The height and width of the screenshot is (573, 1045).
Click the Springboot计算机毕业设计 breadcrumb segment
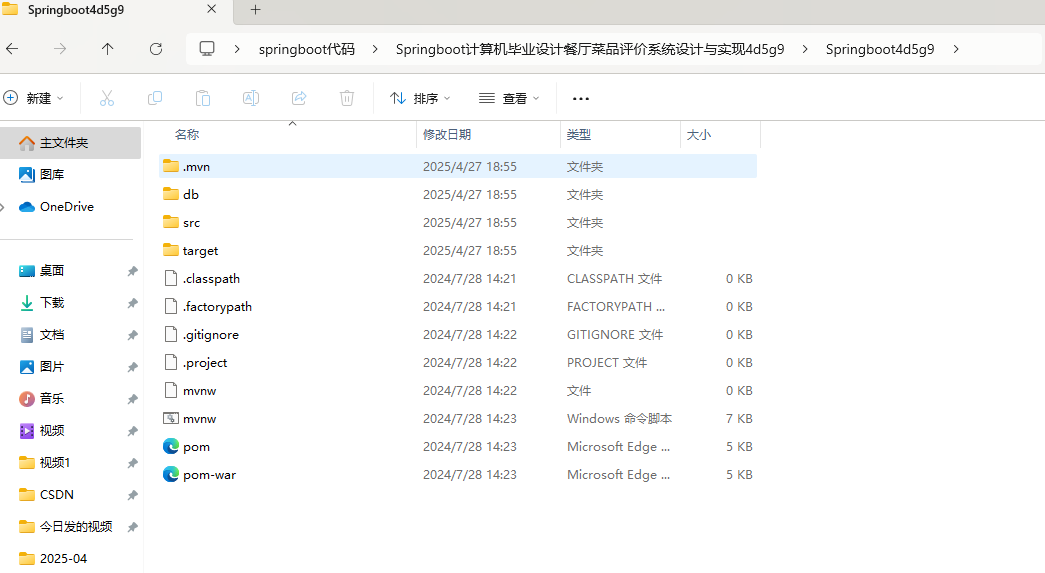[590, 49]
